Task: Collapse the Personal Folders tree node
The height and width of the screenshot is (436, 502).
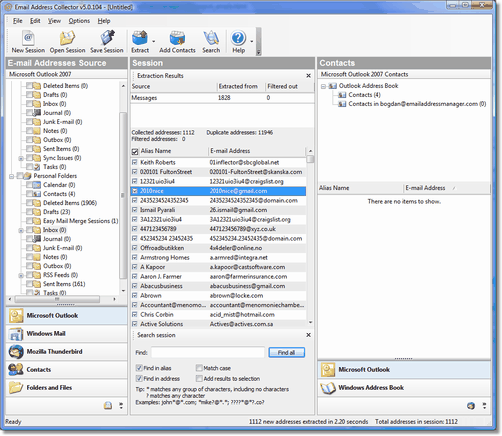Action: coord(12,176)
